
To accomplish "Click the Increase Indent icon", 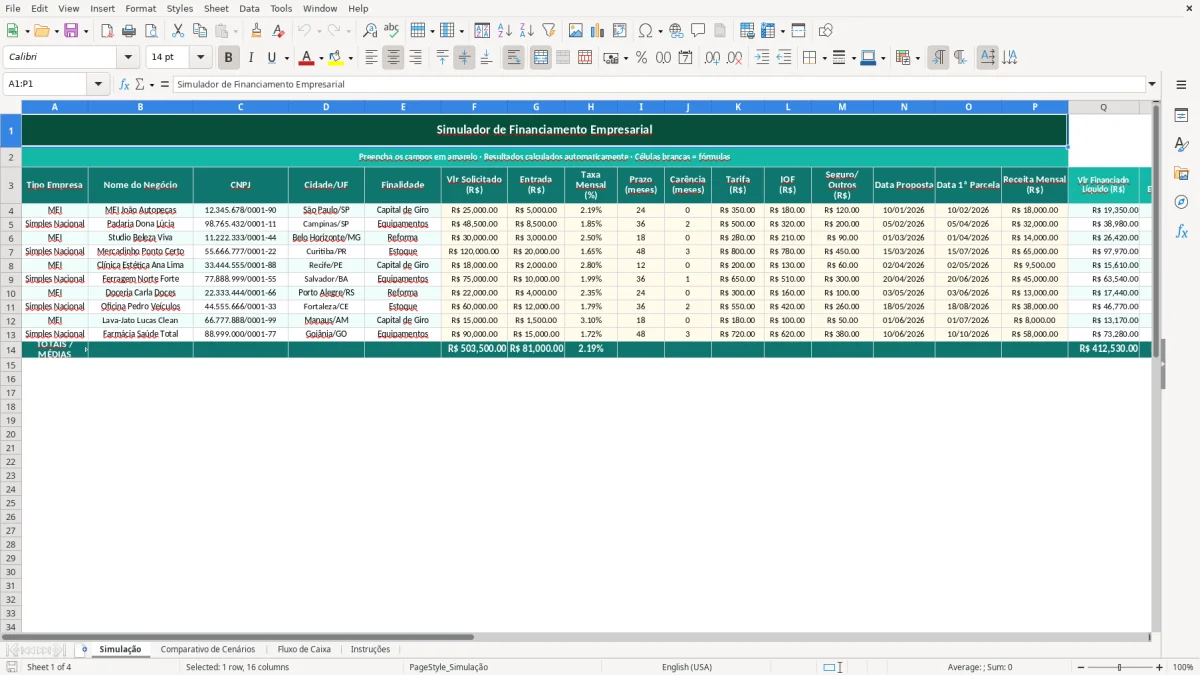I will (x=762, y=58).
